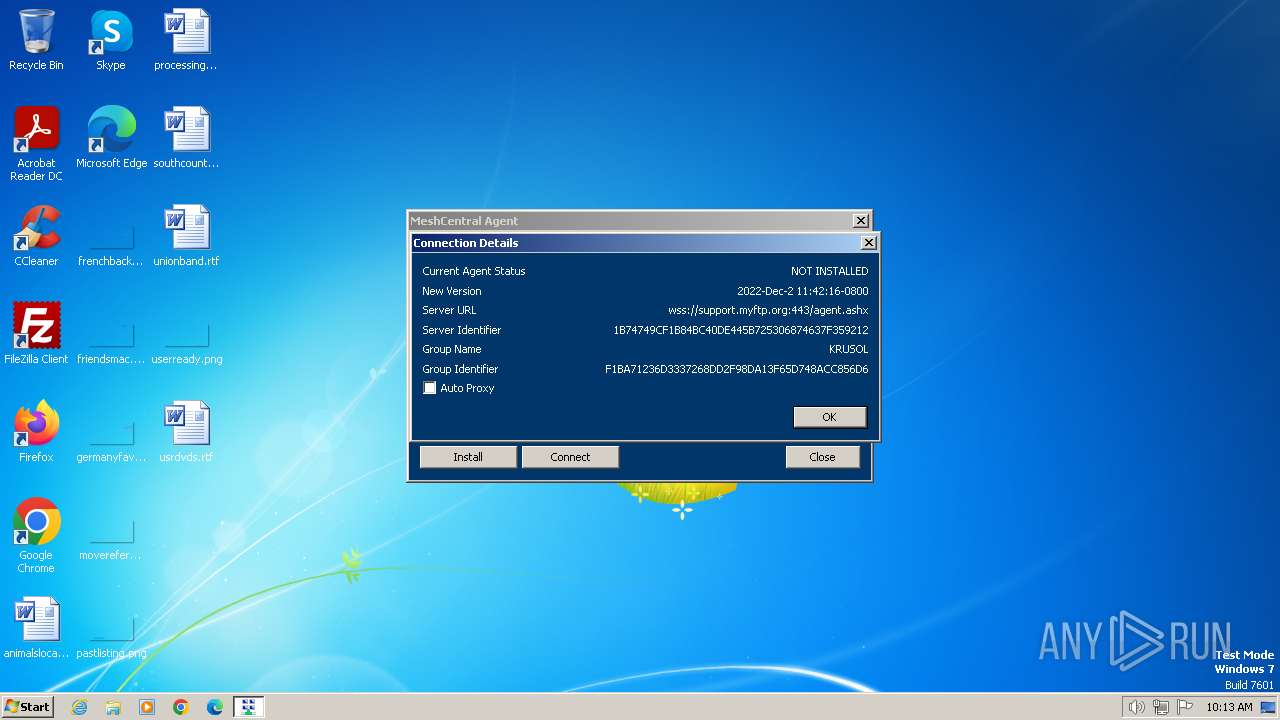Open the Recycle Bin desktop icon
1280x720 pixels.
click(x=36, y=40)
